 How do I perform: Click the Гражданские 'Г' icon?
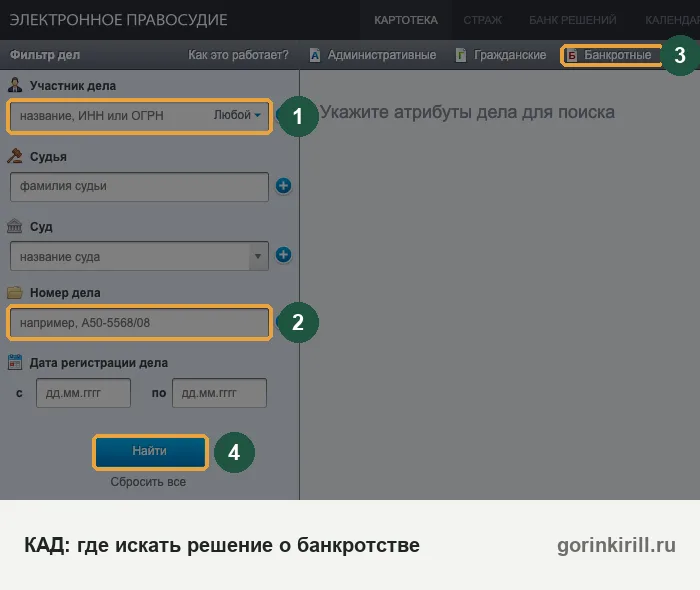tap(461, 55)
